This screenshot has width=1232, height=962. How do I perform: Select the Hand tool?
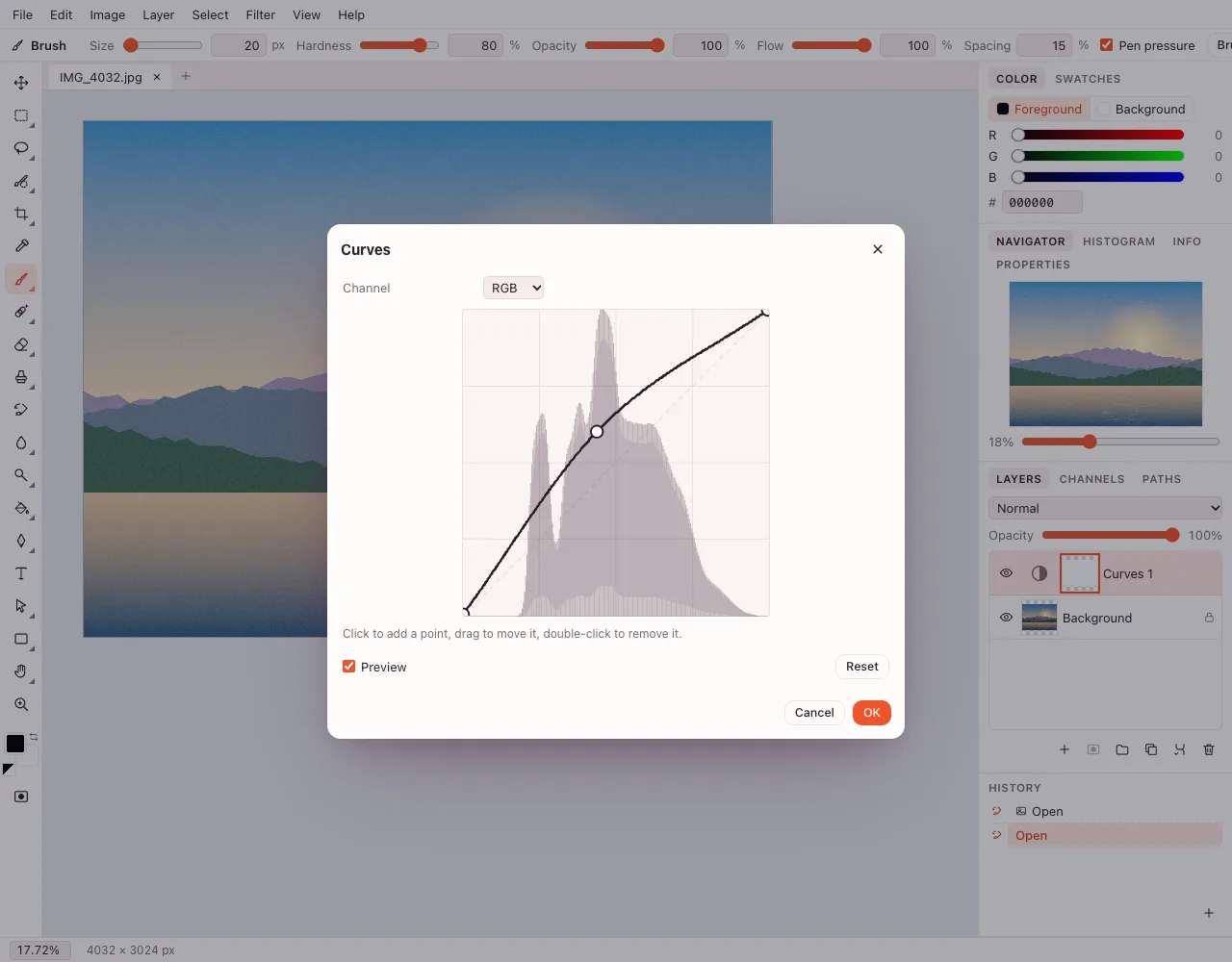coord(21,671)
